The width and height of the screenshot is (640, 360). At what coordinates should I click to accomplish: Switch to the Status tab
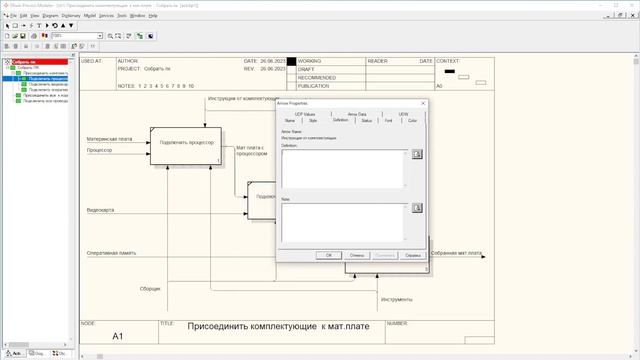pos(367,121)
